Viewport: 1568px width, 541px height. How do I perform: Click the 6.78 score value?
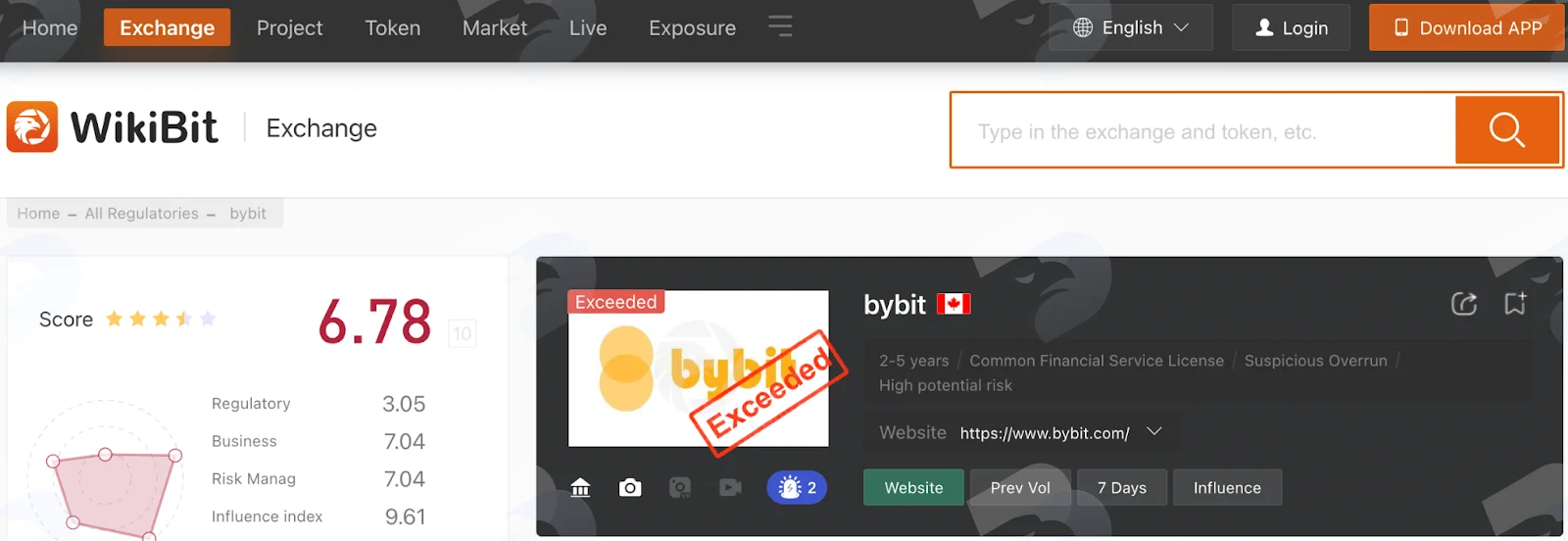click(374, 320)
